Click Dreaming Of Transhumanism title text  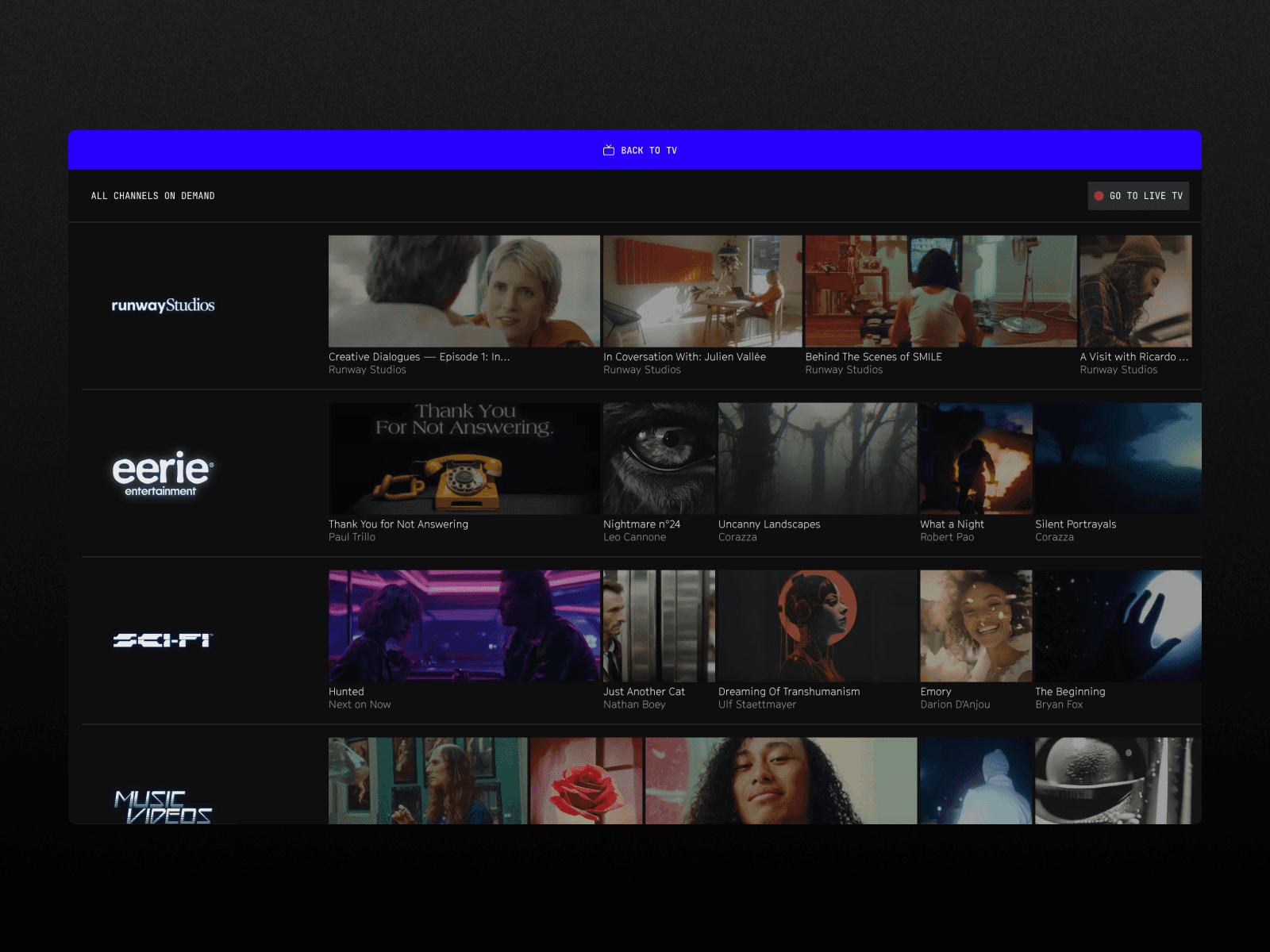coord(789,692)
